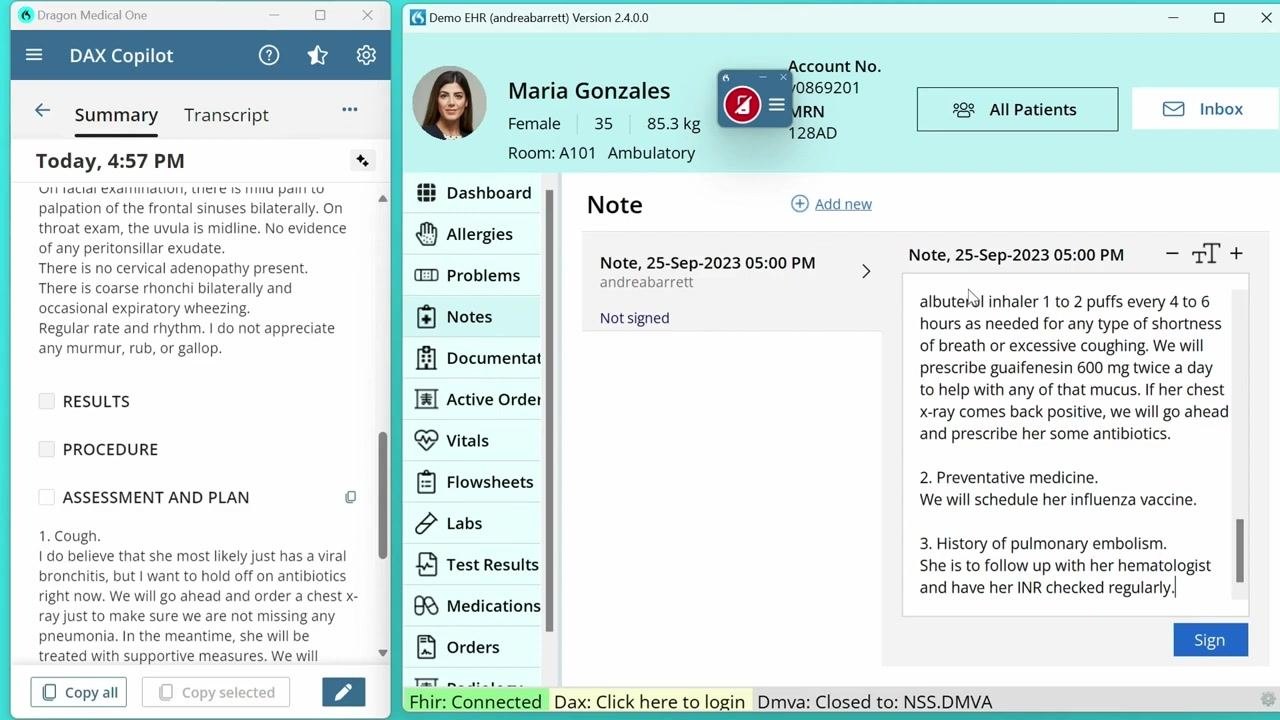Copy the Assessment and Plan section

coord(350,497)
